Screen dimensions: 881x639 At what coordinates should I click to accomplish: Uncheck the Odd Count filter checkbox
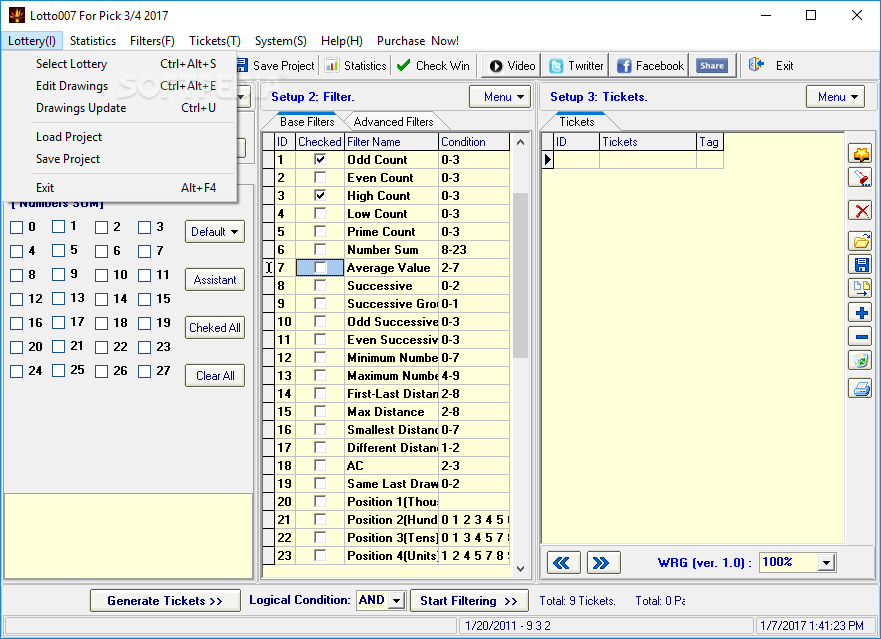320,160
